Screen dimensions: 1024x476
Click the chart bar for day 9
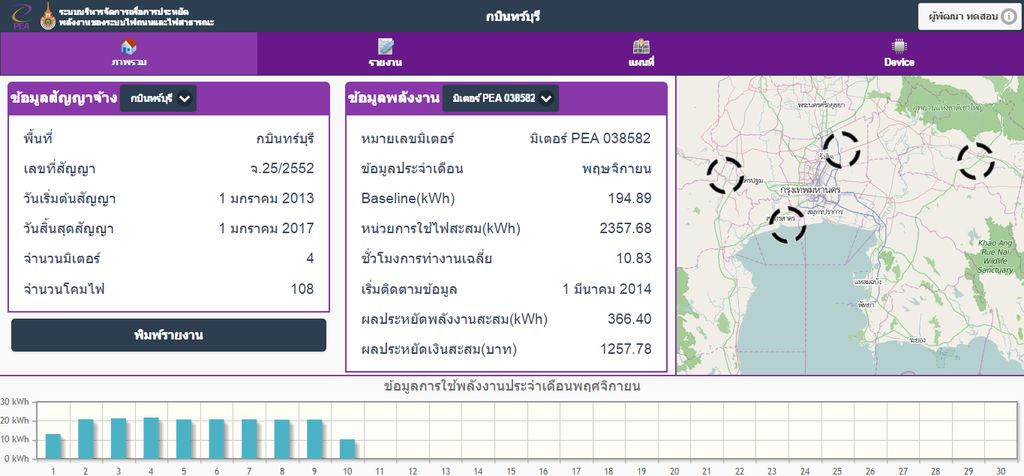tap(314, 439)
